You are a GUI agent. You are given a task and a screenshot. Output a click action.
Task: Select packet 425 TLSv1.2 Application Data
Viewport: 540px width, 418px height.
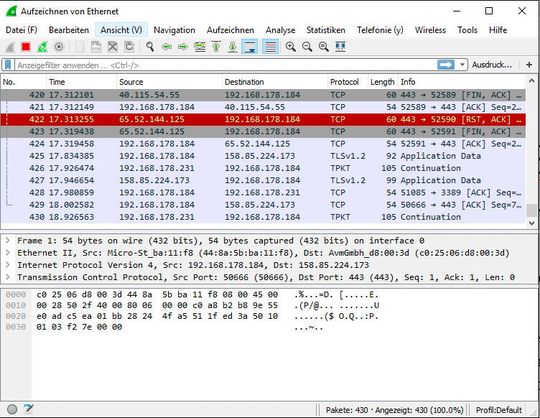click(263, 156)
